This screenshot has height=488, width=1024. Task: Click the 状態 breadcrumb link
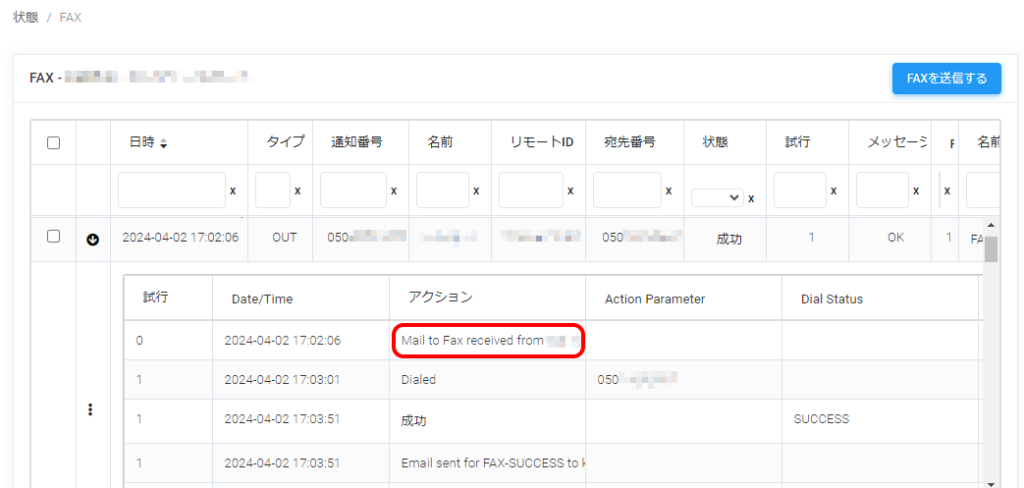(x=26, y=19)
